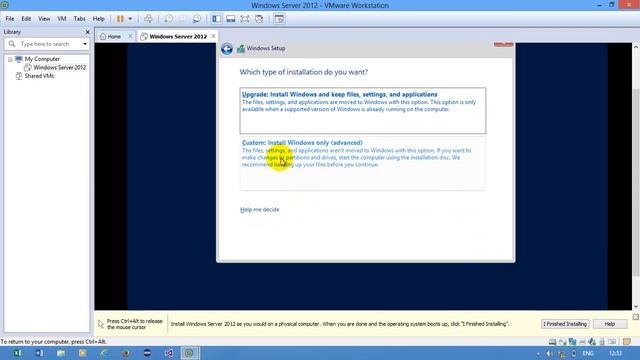Open File Explorer from the taskbar
The image size is (640, 360).
tap(61, 353)
